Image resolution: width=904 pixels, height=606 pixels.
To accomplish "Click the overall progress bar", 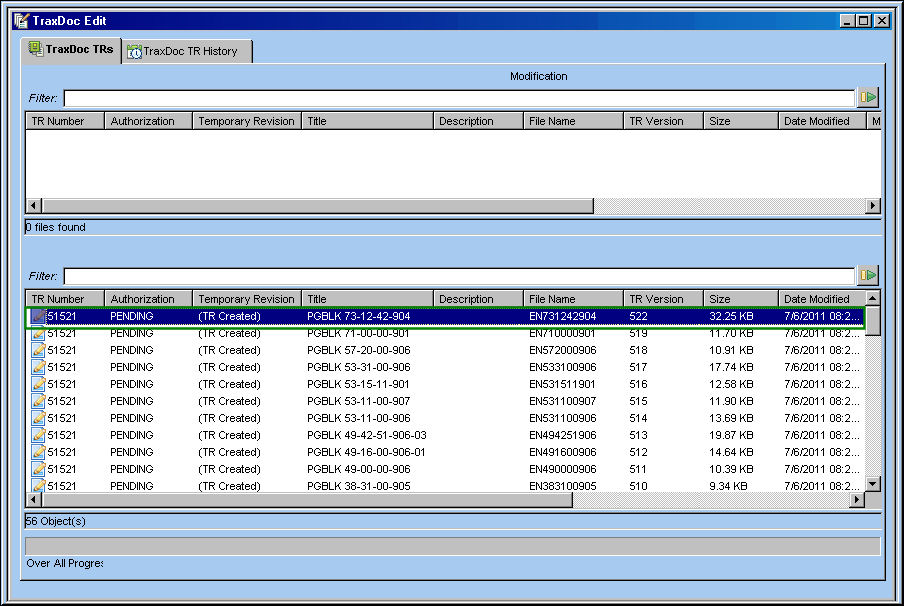I will [x=453, y=546].
